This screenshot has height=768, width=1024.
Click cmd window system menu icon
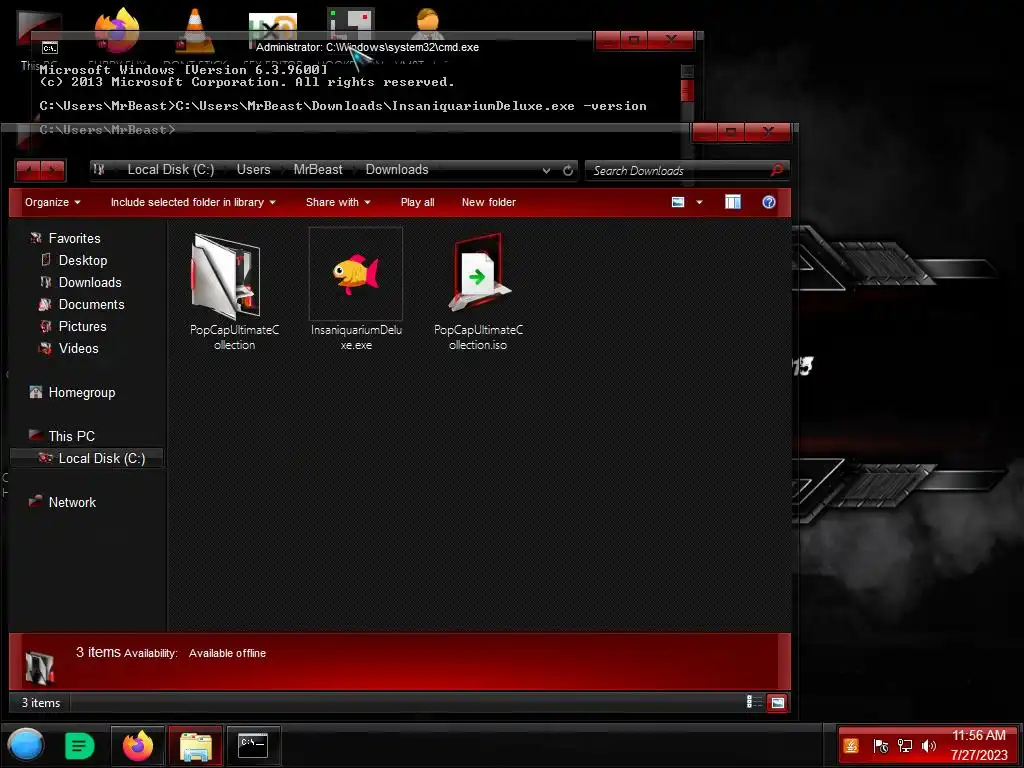(50, 48)
